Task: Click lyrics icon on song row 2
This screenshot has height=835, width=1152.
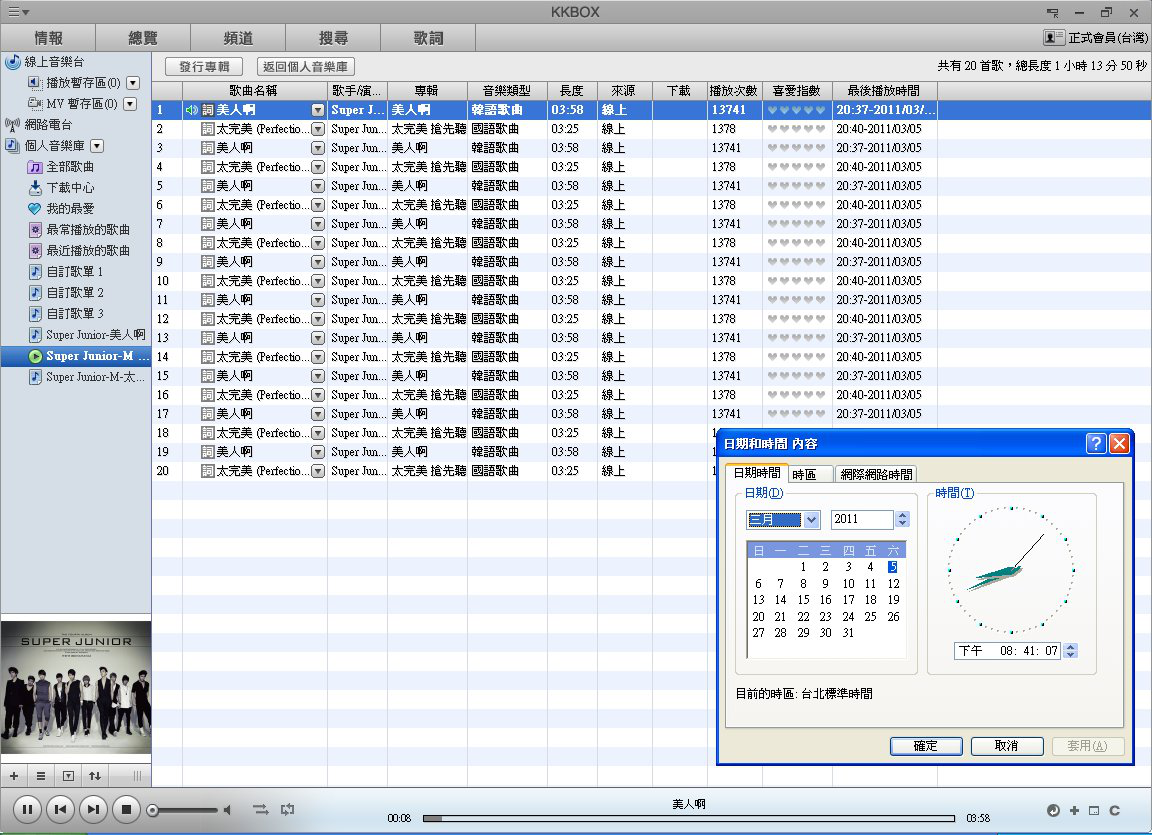Action: pos(208,129)
